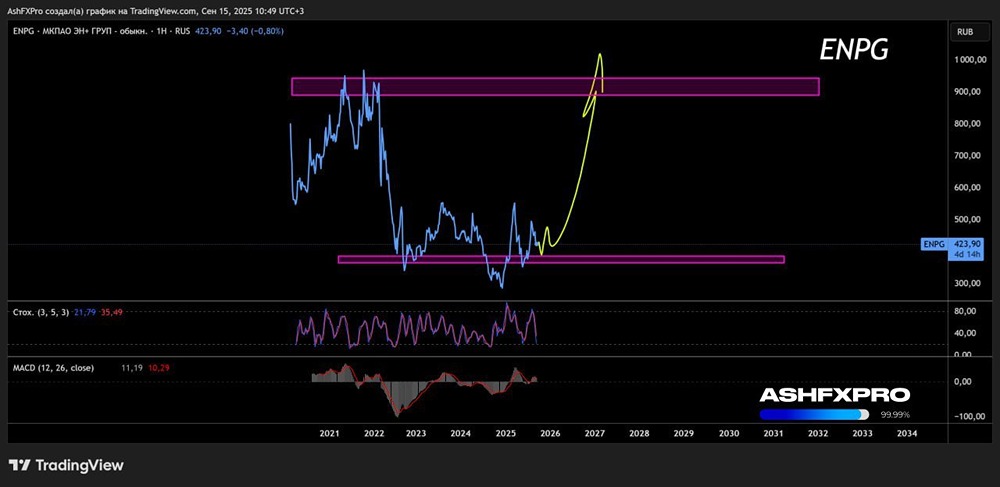Click the 2023 label on the time axis
This screenshot has width=1000, height=487.
[416, 433]
